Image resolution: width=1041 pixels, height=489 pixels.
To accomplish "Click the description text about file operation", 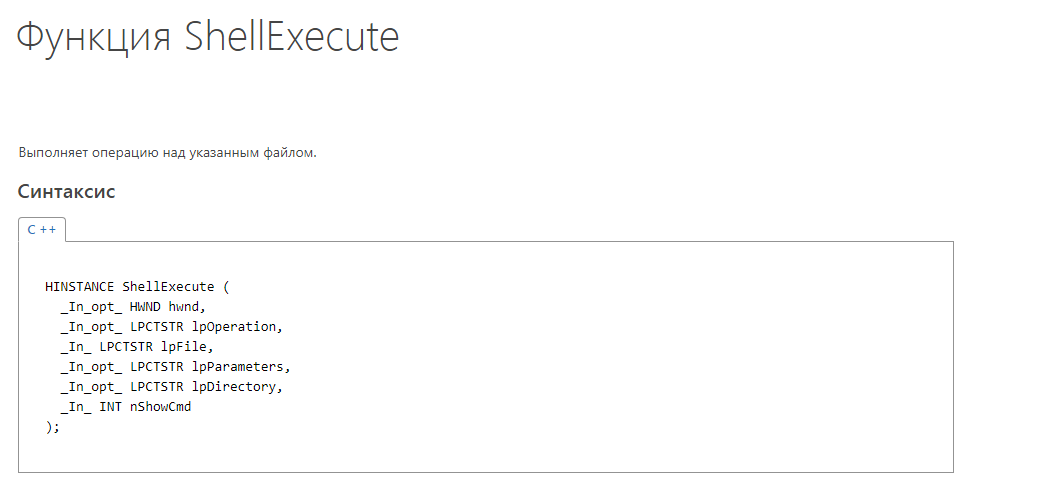I will click(167, 153).
